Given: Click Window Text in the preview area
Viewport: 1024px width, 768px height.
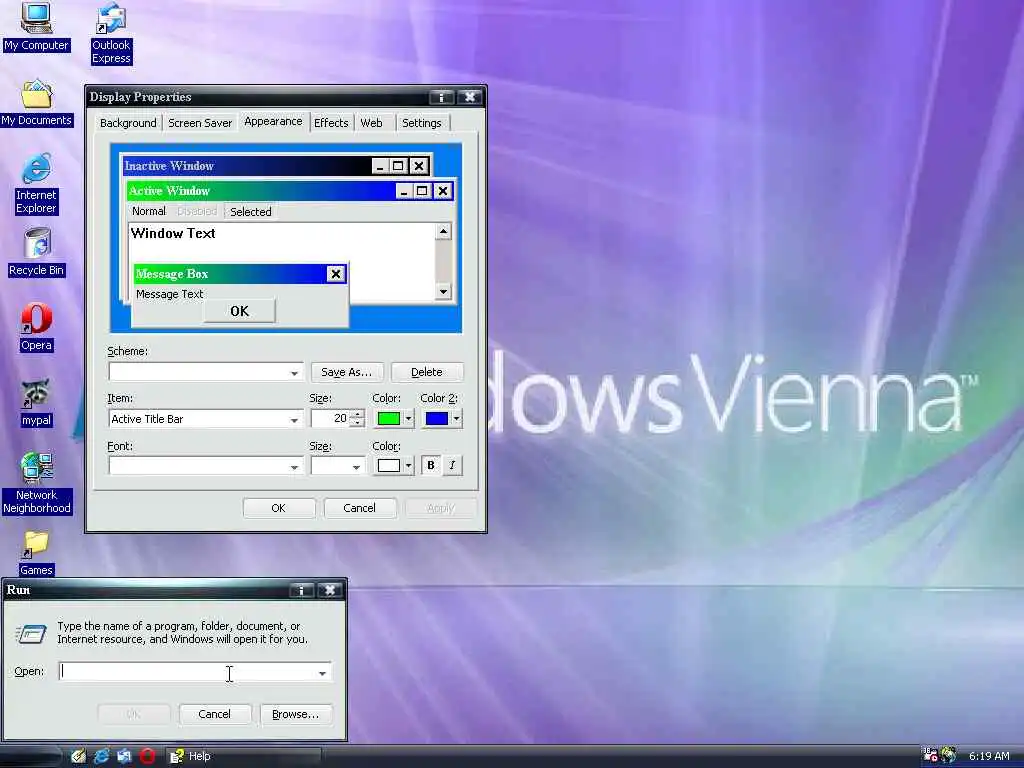Looking at the screenshot, I should [173, 233].
